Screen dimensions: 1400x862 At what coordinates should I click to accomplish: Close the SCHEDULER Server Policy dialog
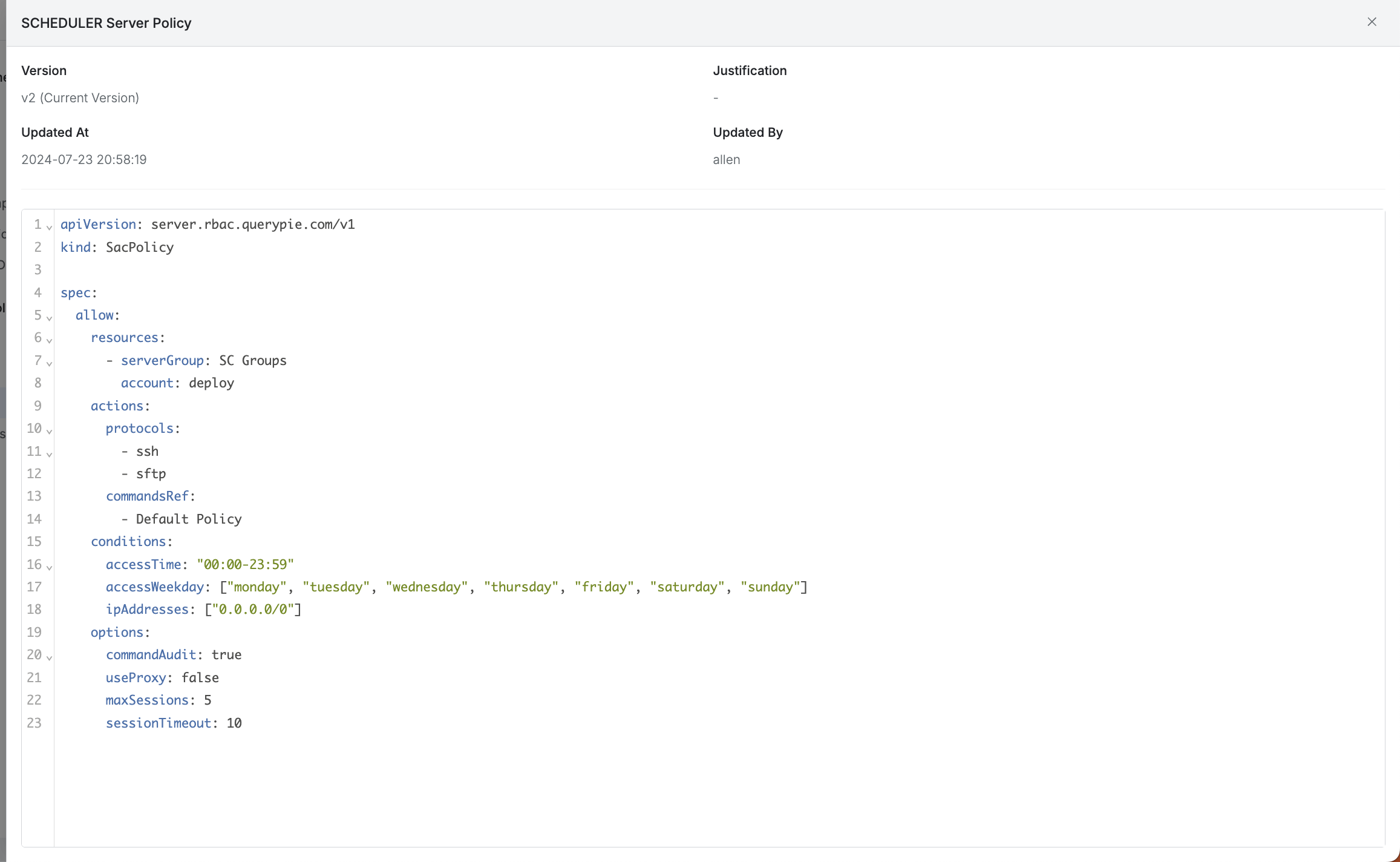[x=1372, y=22]
